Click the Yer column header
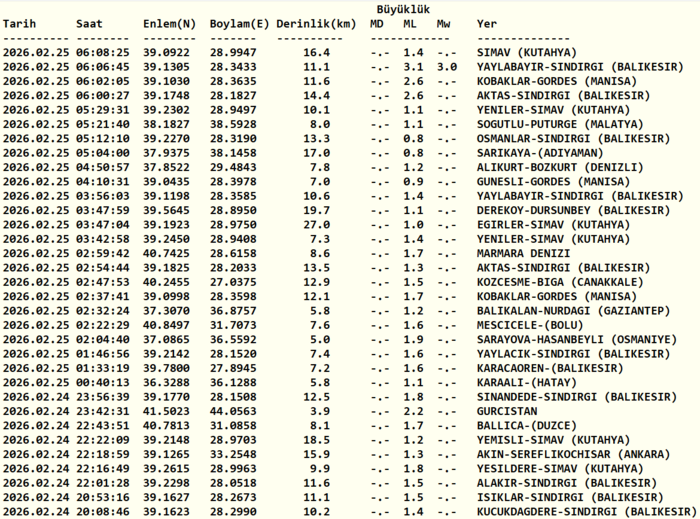 pos(487,23)
